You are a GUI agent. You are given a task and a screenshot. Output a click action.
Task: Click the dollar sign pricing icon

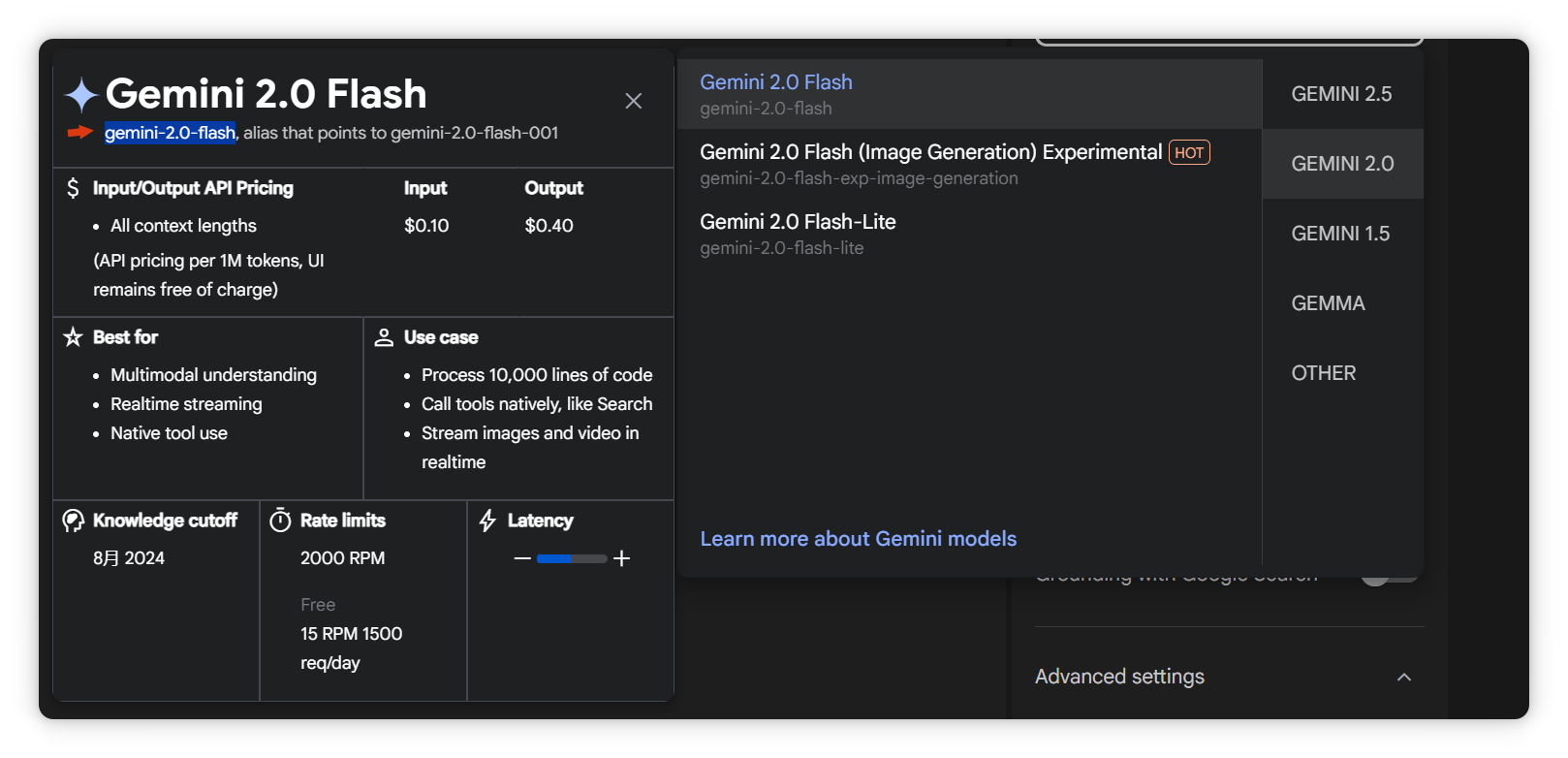coord(73,188)
